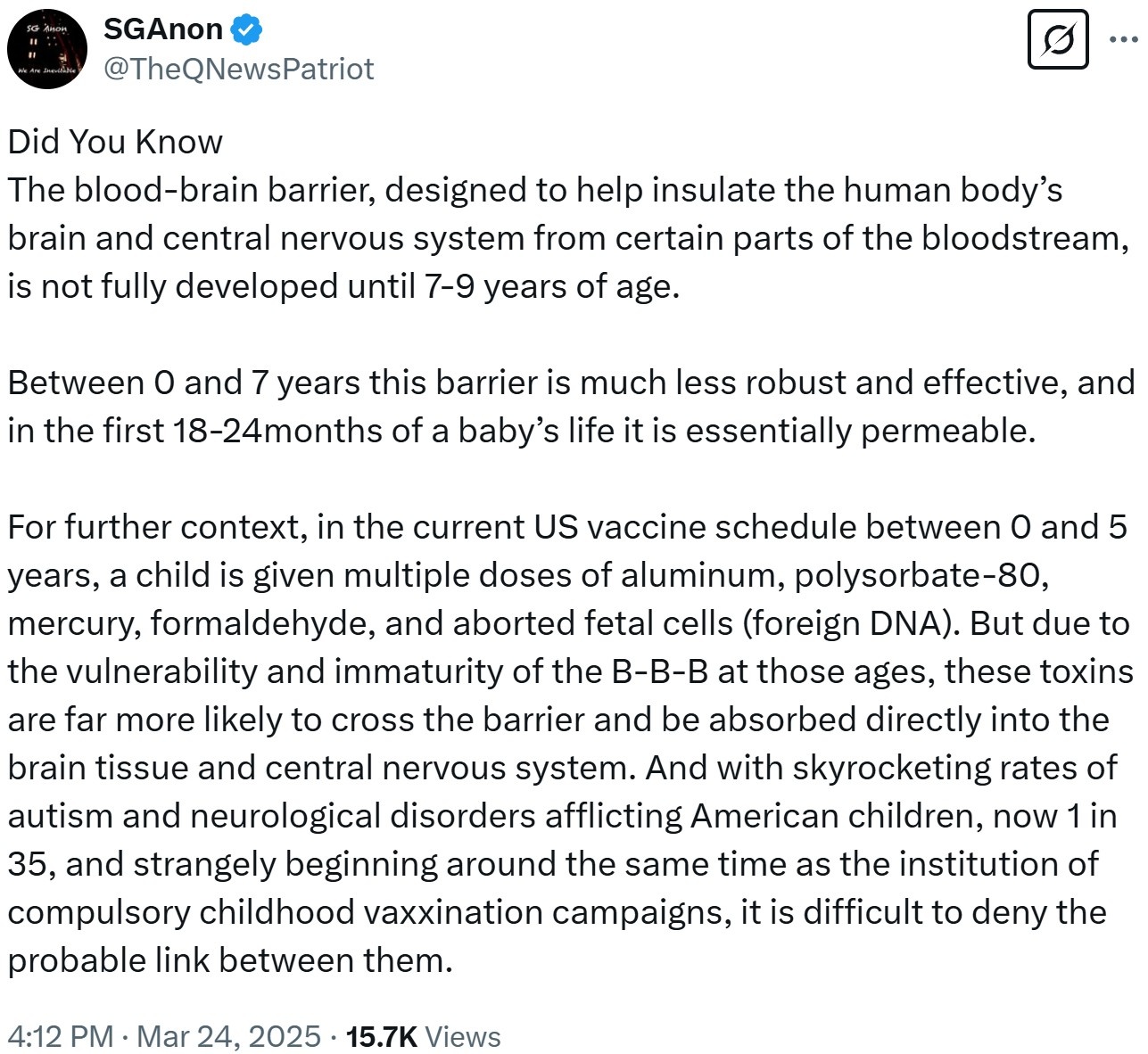Click the 'B-B-B' abbreviation in the text
1148x1054 pixels.
[660, 671]
